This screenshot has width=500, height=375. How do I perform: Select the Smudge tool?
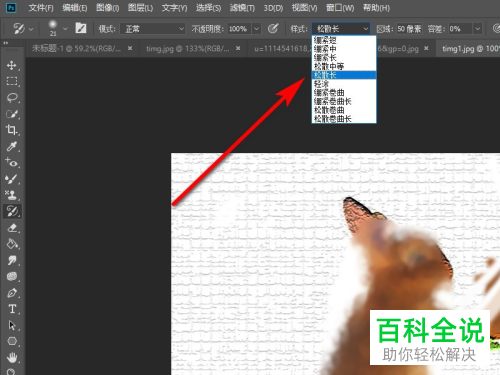click(12, 260)
